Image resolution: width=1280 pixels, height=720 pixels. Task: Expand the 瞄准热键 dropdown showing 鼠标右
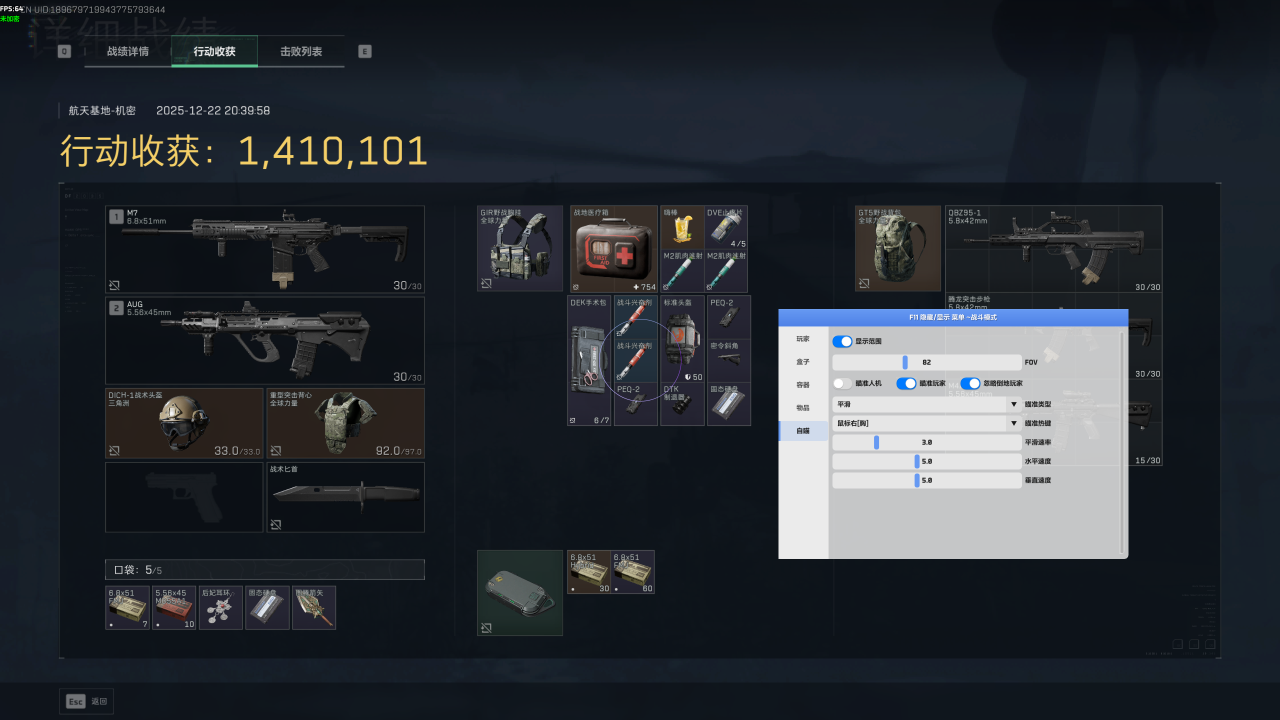[x=927, y=423]
